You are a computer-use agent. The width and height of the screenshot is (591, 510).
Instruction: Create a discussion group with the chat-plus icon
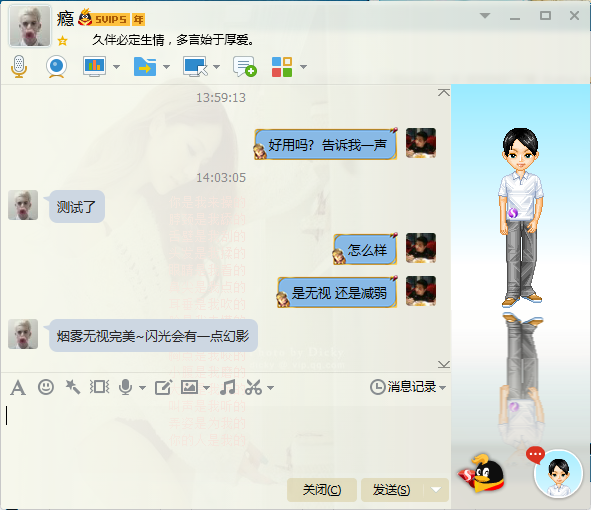245,67
